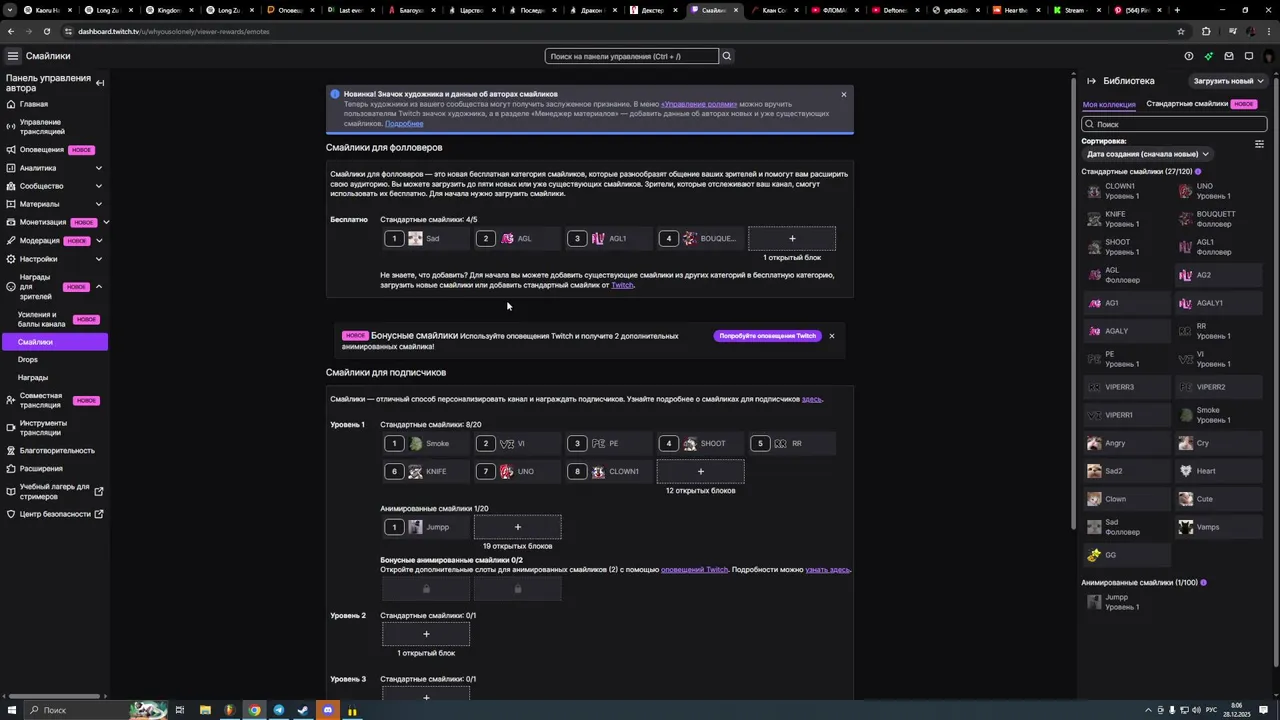The width and height of the screenshot is (1280, 720).
Task: Follow the Подробнее link in the banner
Action: point(404,124)
